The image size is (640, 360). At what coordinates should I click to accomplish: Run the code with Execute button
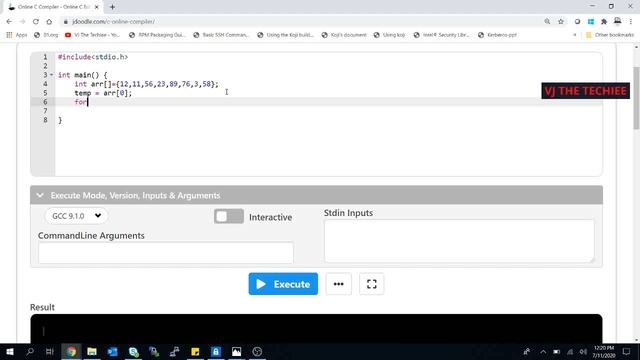click(x=283, y=284)
